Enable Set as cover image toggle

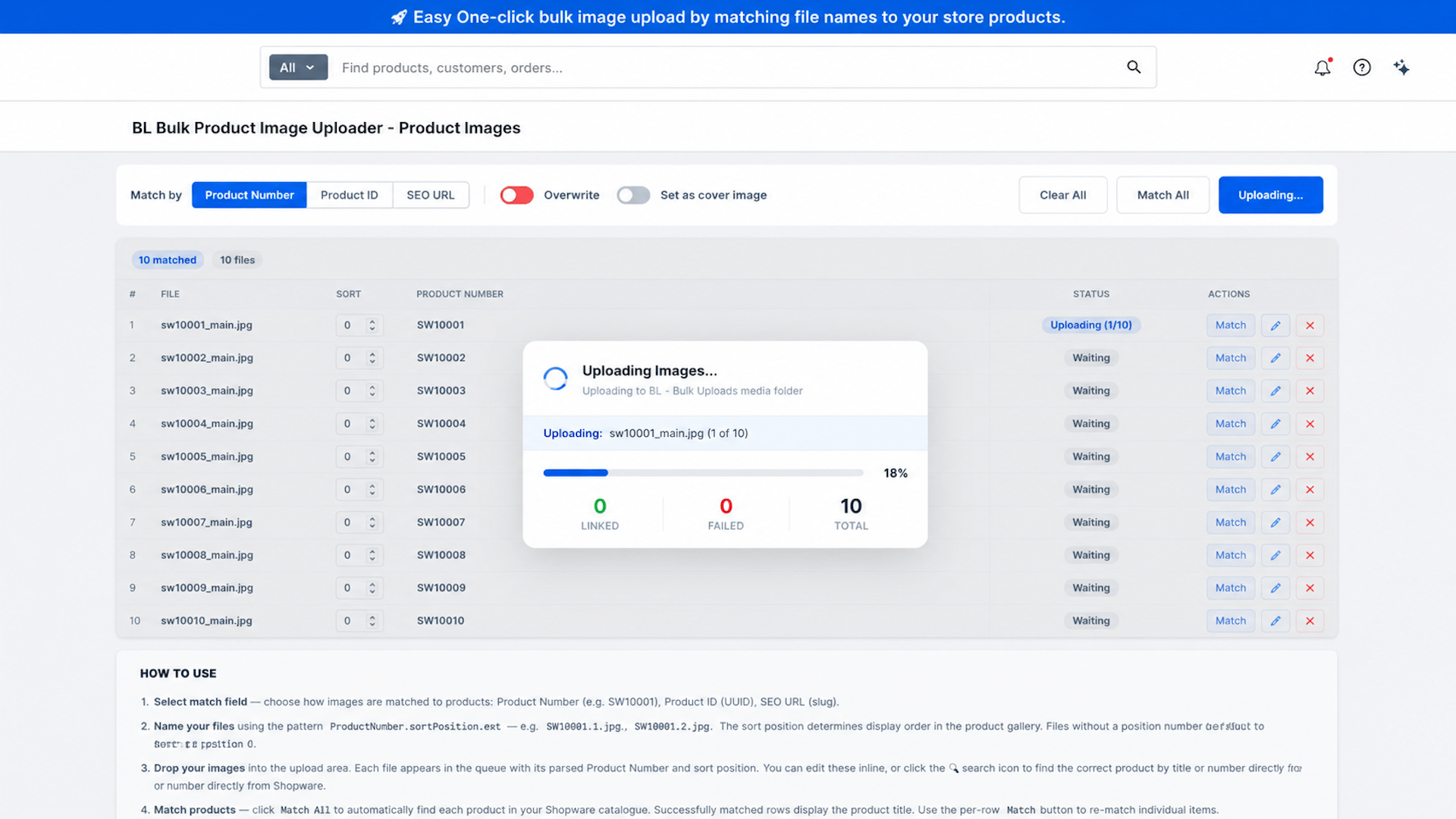633,195
